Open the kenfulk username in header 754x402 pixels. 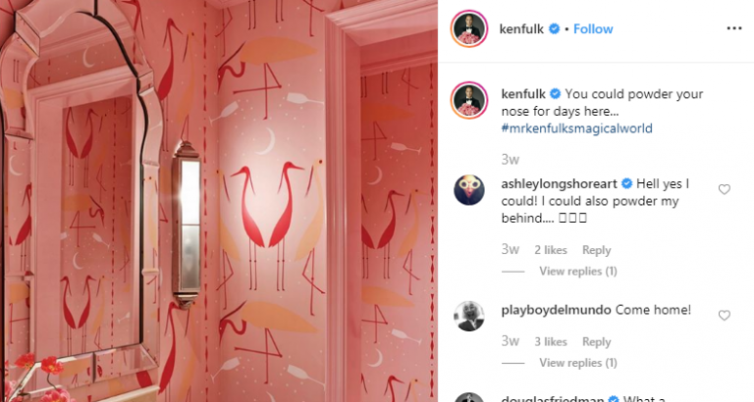click(522, 29)
